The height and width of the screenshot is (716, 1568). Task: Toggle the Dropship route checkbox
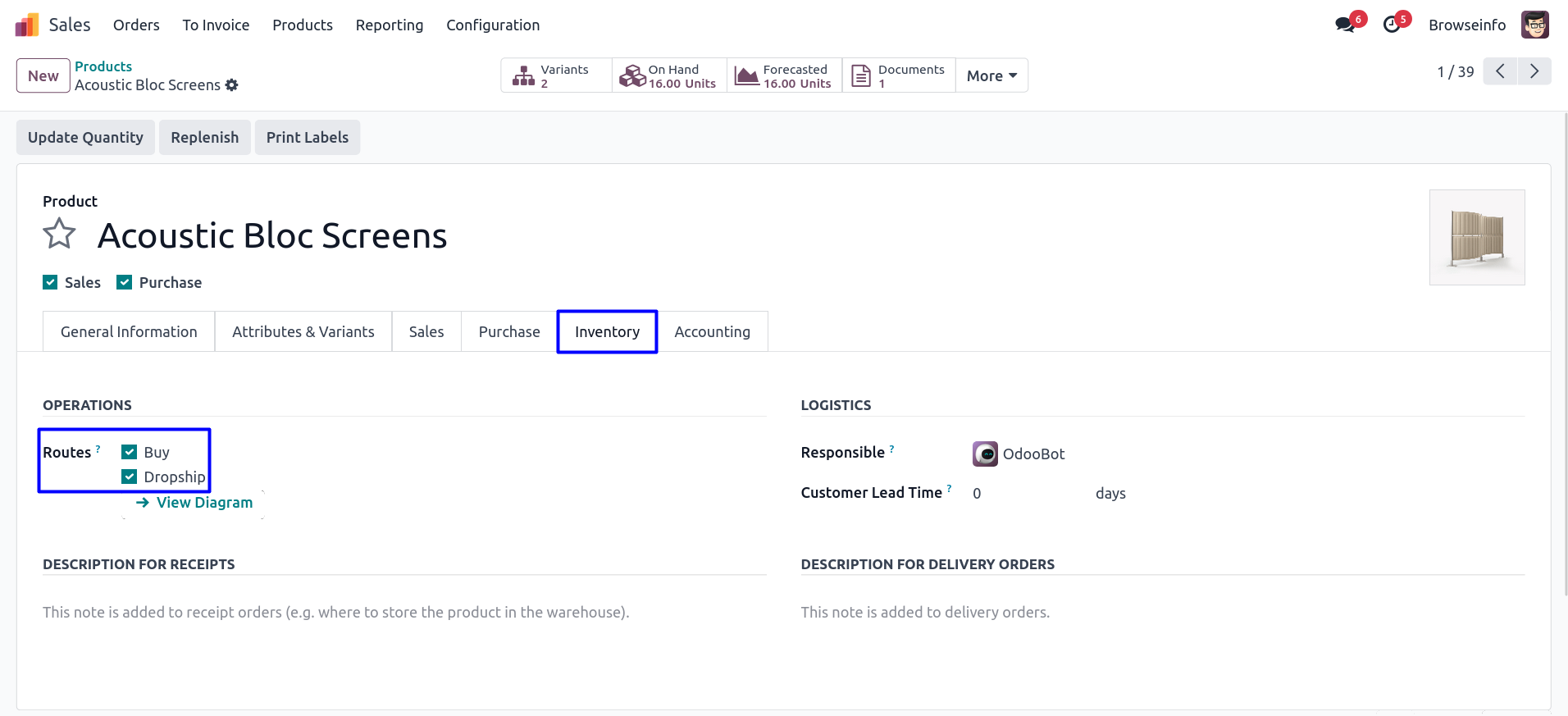pyautogui.click(x=130, y=477)
